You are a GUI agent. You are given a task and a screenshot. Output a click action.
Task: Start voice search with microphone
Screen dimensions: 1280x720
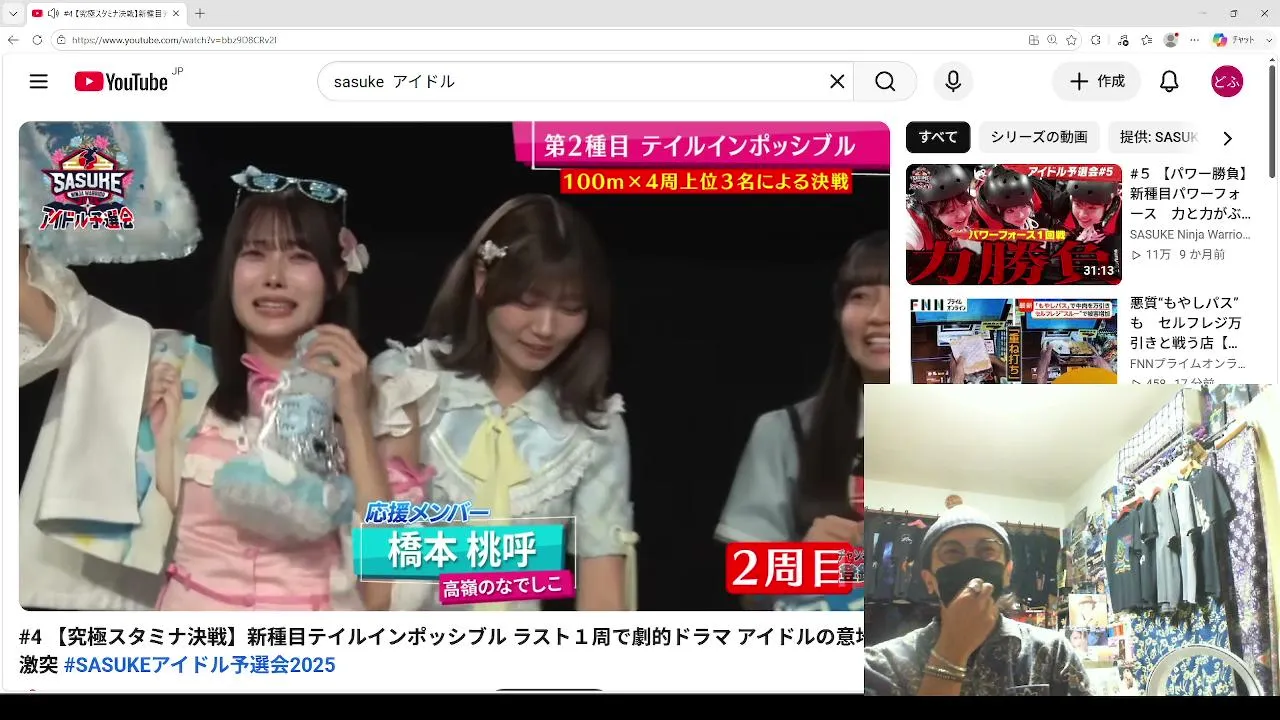[953, 82]
